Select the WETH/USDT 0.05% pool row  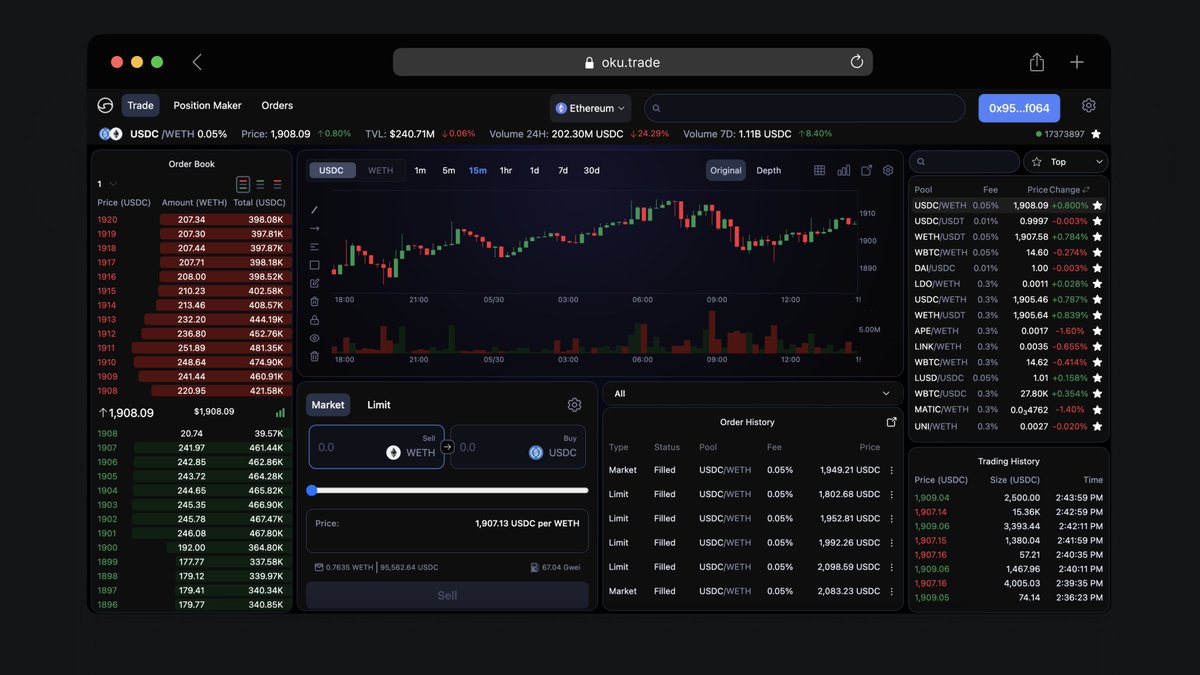[1009, 237]
